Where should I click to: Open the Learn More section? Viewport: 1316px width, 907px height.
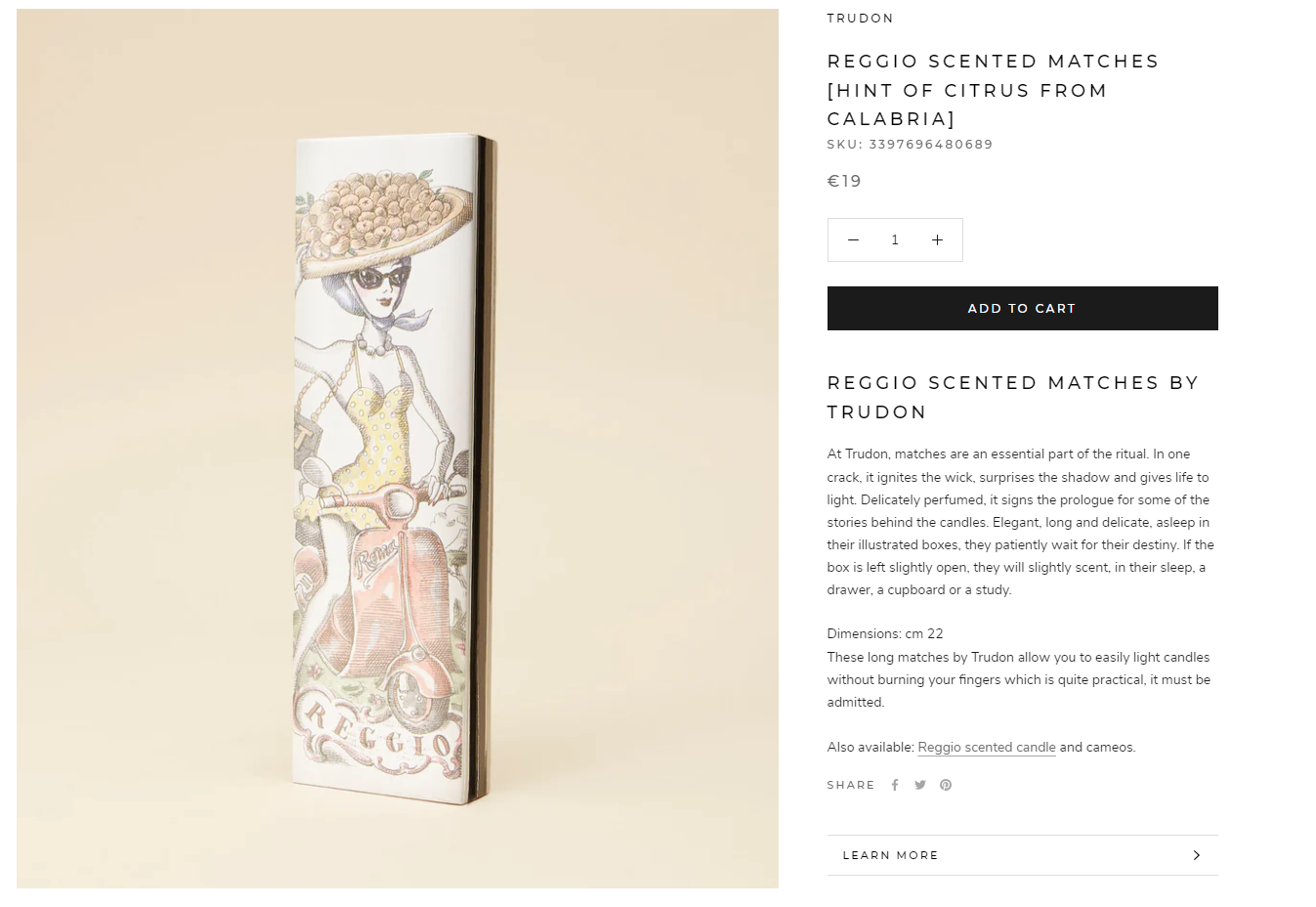(x=1022, y=855)
